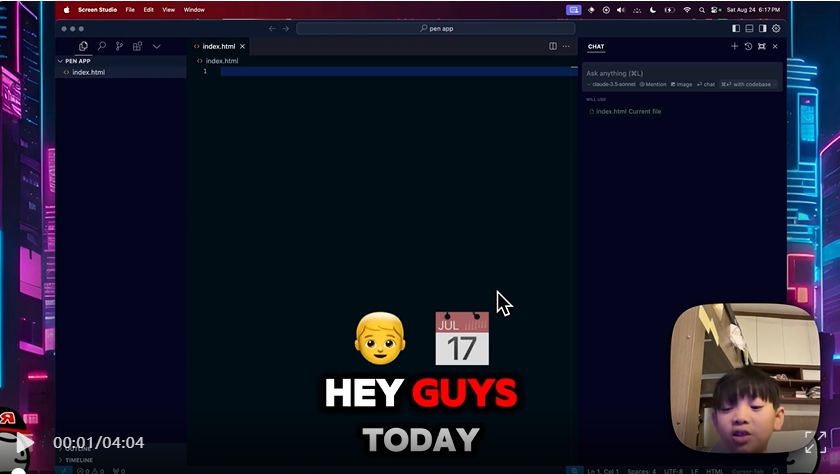Open Control Center icon in menu bar
Screen dimensions: 840x474
tap(715, 10)
